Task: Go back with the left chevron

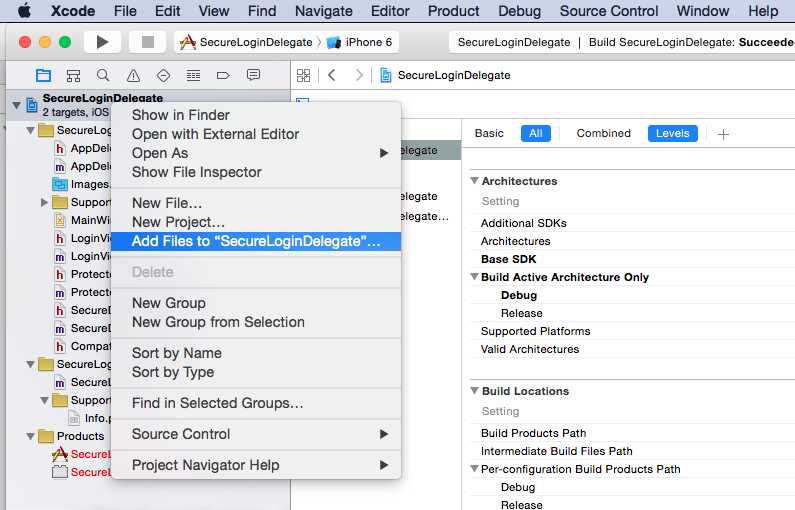Action: [x=332, y=75]
